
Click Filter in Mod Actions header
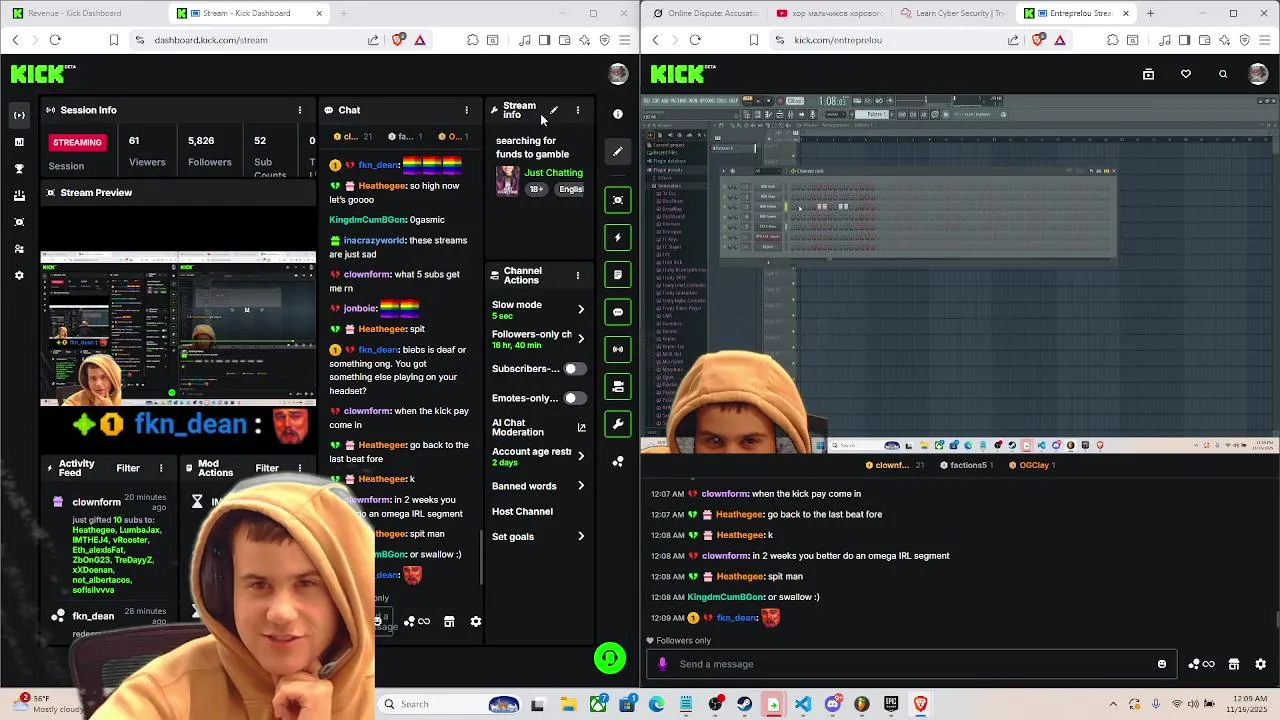click(x=267, y=468)
